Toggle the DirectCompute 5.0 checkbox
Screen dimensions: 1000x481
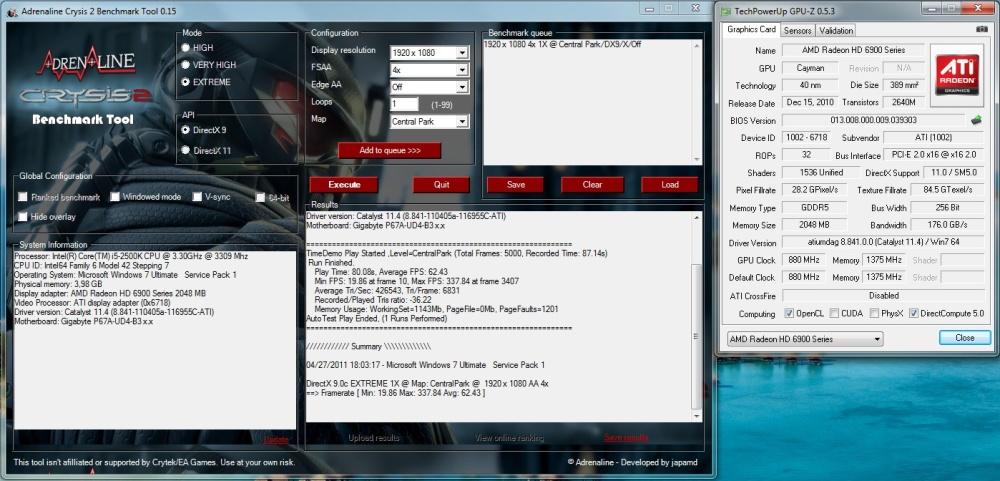coord(914,313)
